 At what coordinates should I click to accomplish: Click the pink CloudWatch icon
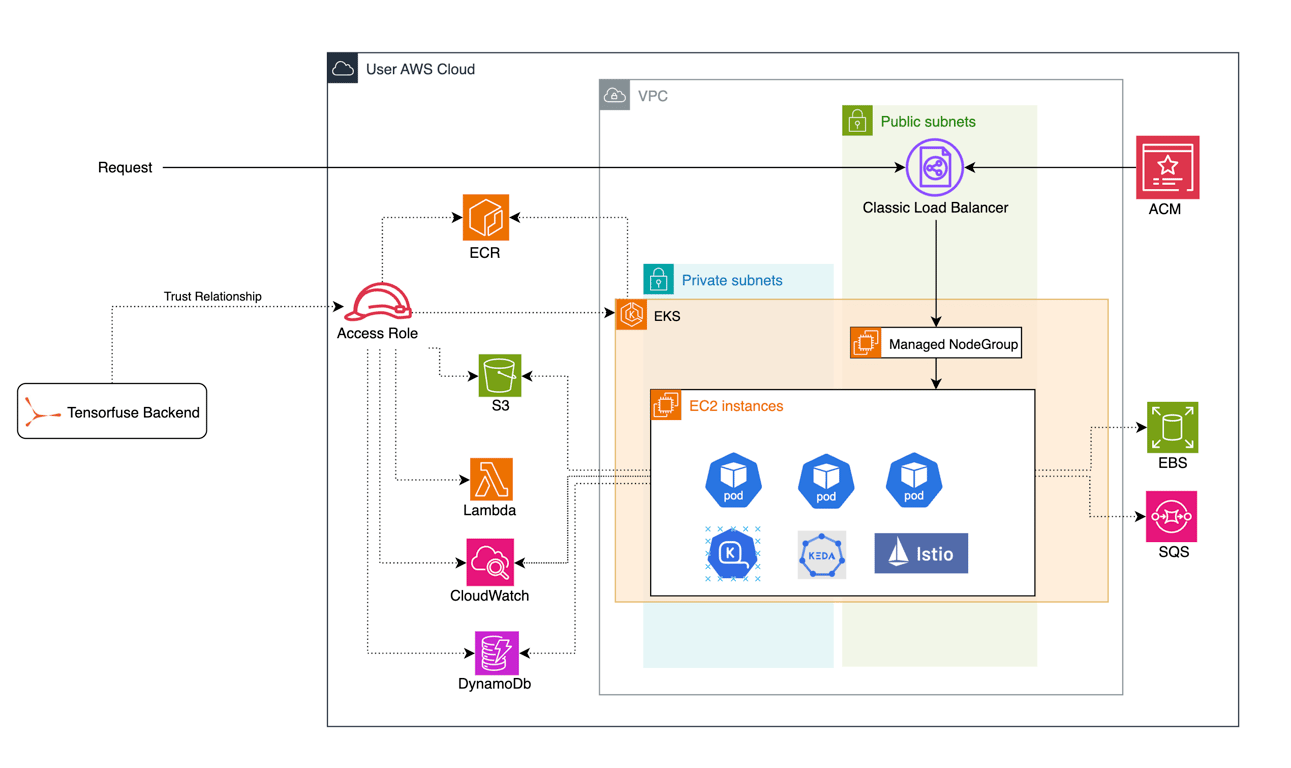click(490, 562)
